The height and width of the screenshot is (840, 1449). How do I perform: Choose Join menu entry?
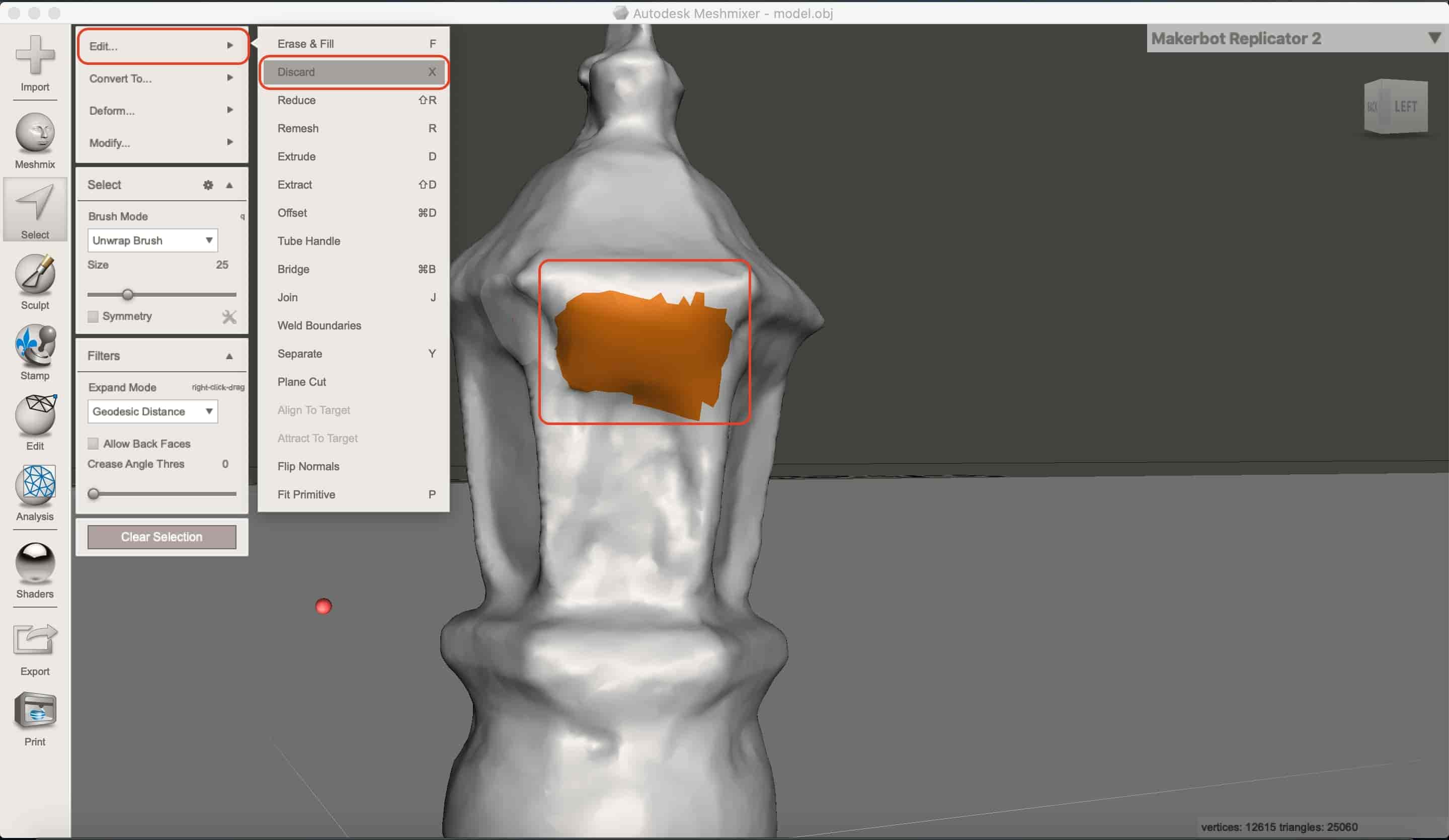pos(354,297)
